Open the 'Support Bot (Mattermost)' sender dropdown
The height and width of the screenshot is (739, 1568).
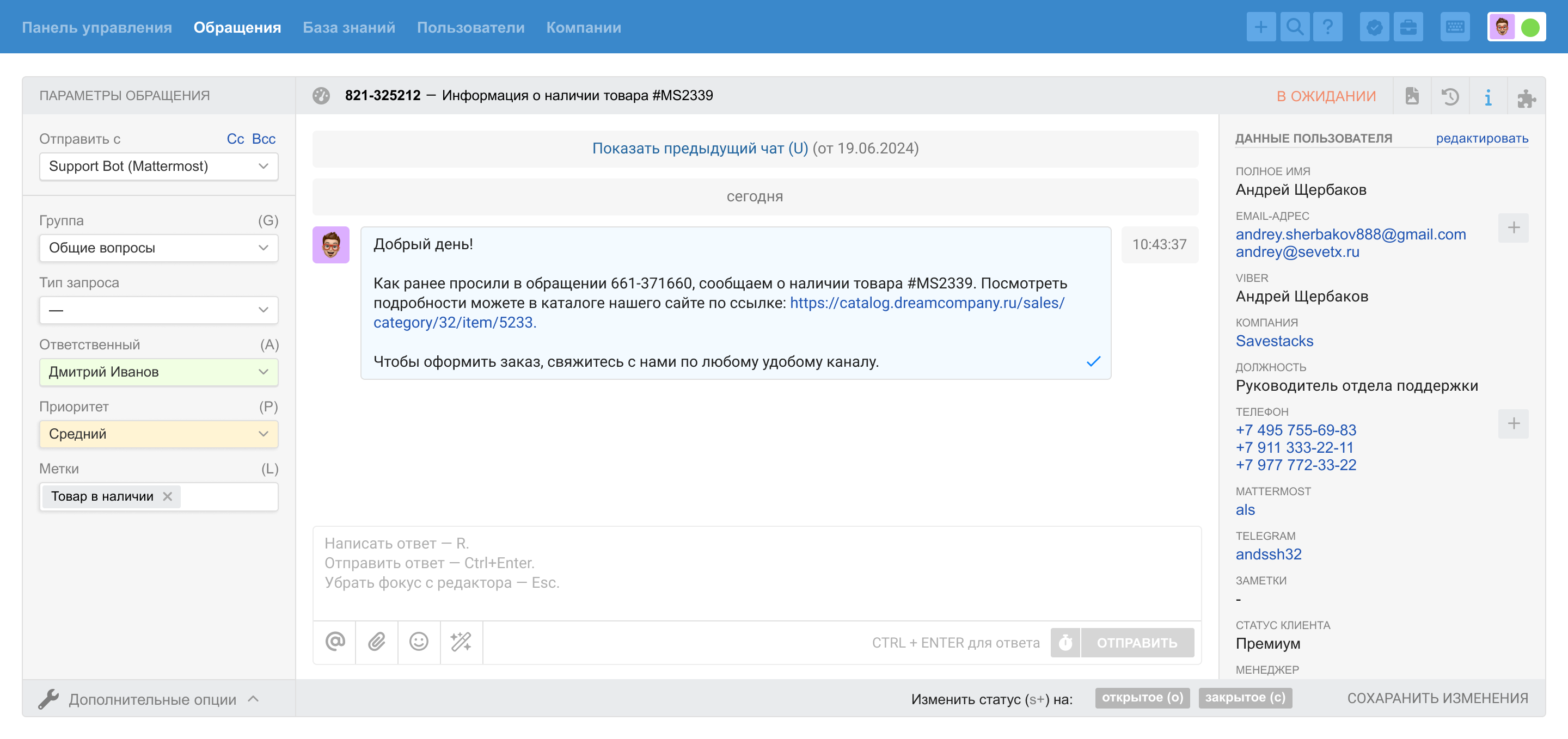158,166
